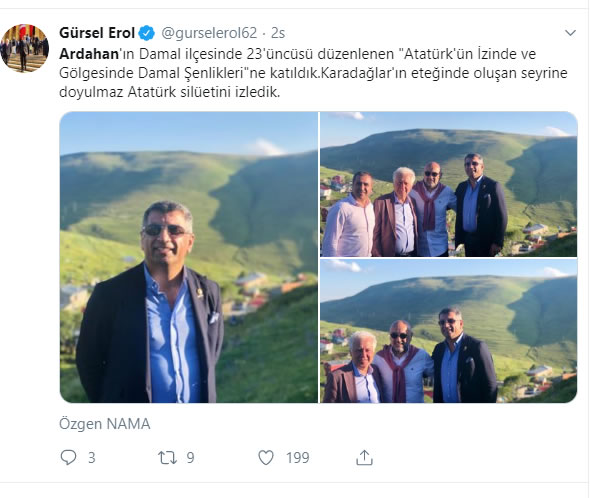Like the tweet with the heart icon
Screen dimensions: 590x498
click(x=266, y=458)
